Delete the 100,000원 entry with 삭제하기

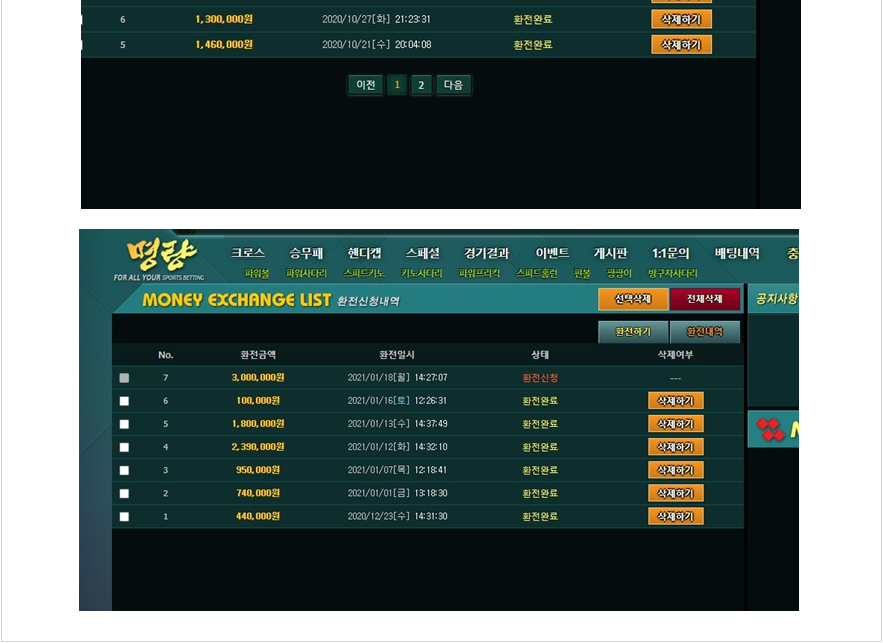[675, 401]
